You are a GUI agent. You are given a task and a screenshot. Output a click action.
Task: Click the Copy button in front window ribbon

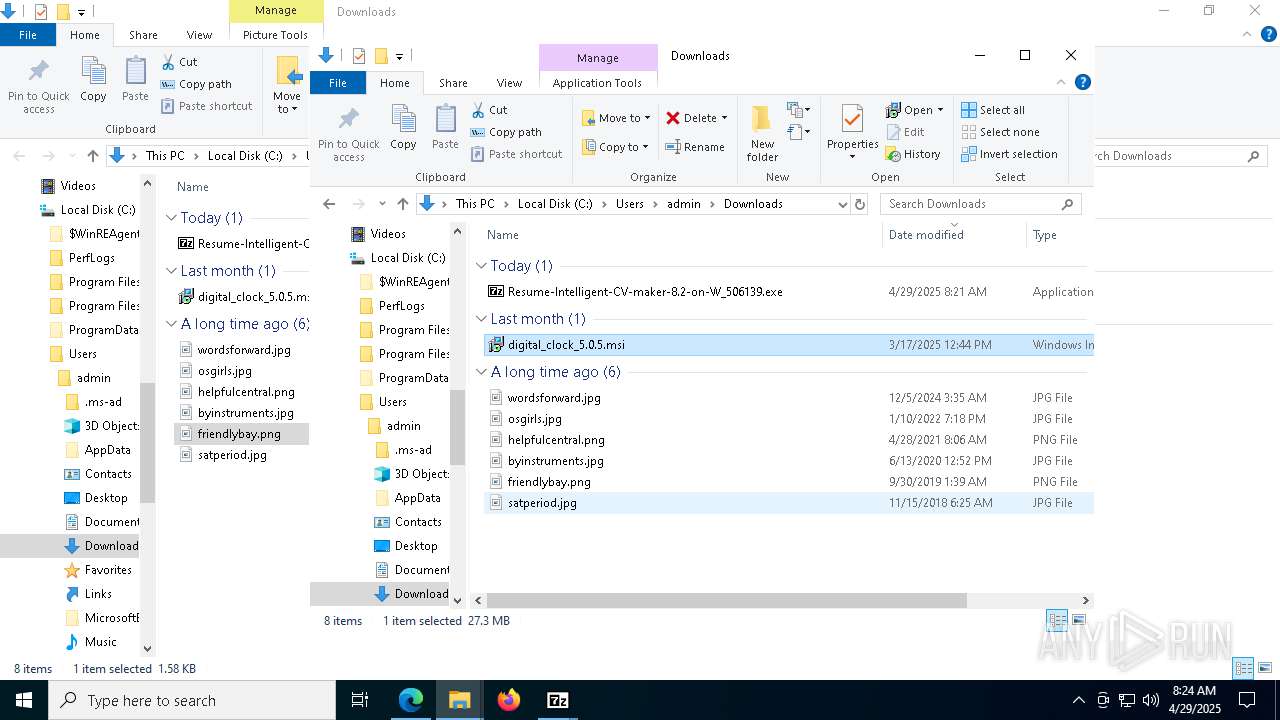coord(403,127)
